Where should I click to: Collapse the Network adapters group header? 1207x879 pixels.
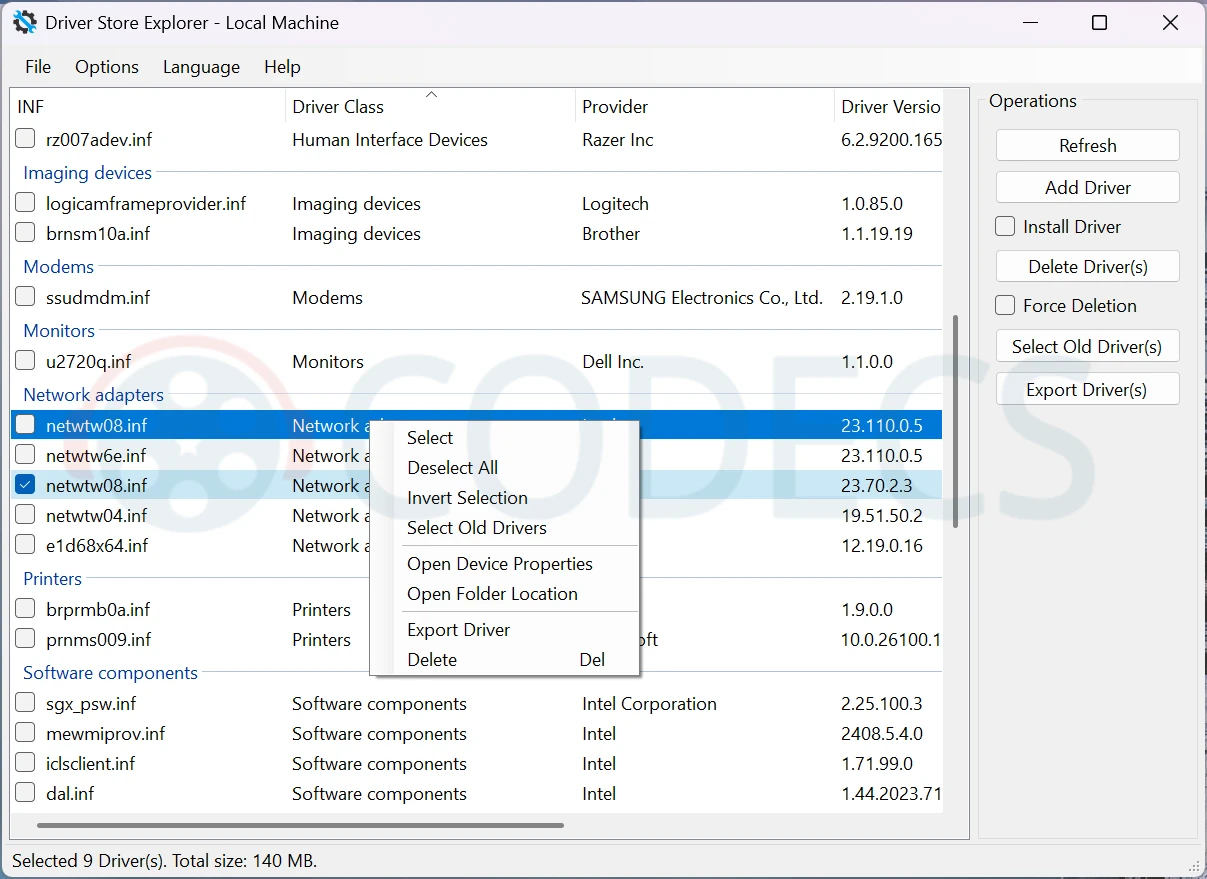pos(93,395)
